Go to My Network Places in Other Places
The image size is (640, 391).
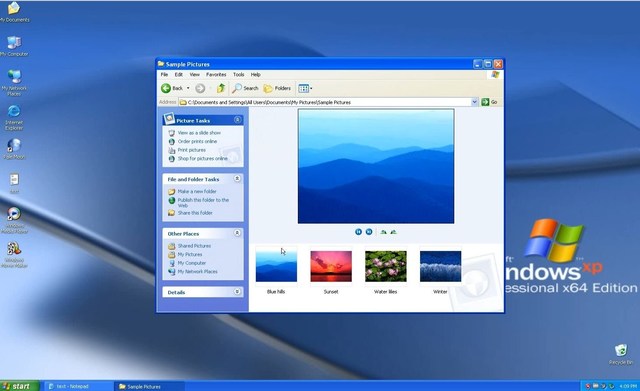tap(197, 271)
